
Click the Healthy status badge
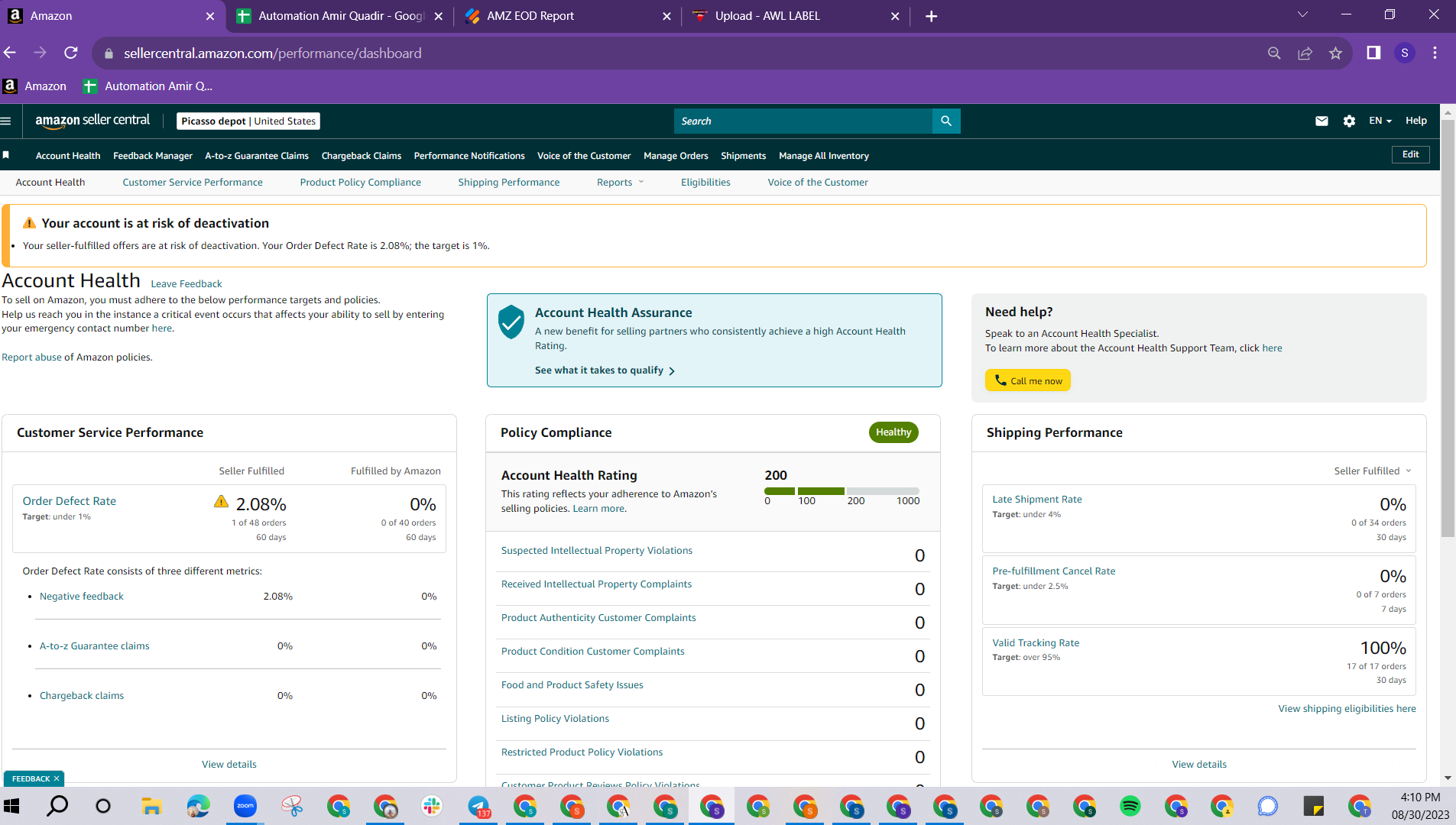click(893, 432)
